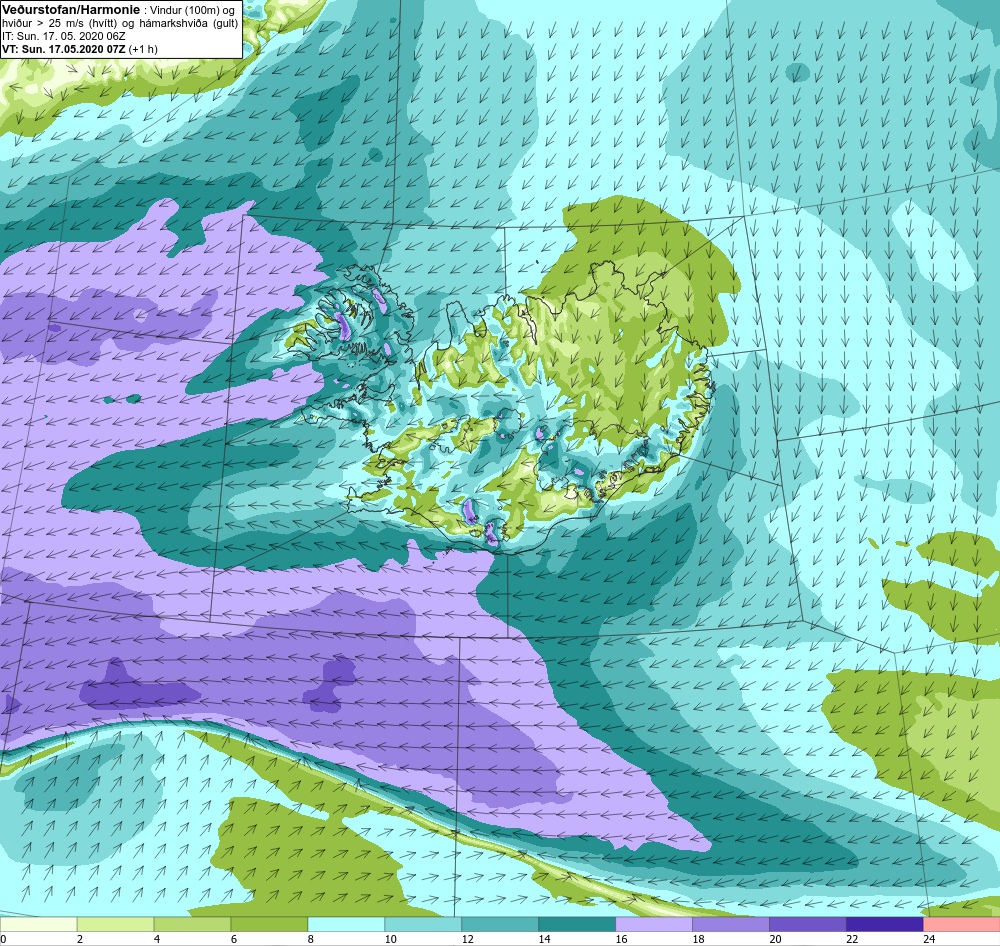Click the 'IT: Sun. 17. 05. 2020 06Z' line

(x=64, y=36)
